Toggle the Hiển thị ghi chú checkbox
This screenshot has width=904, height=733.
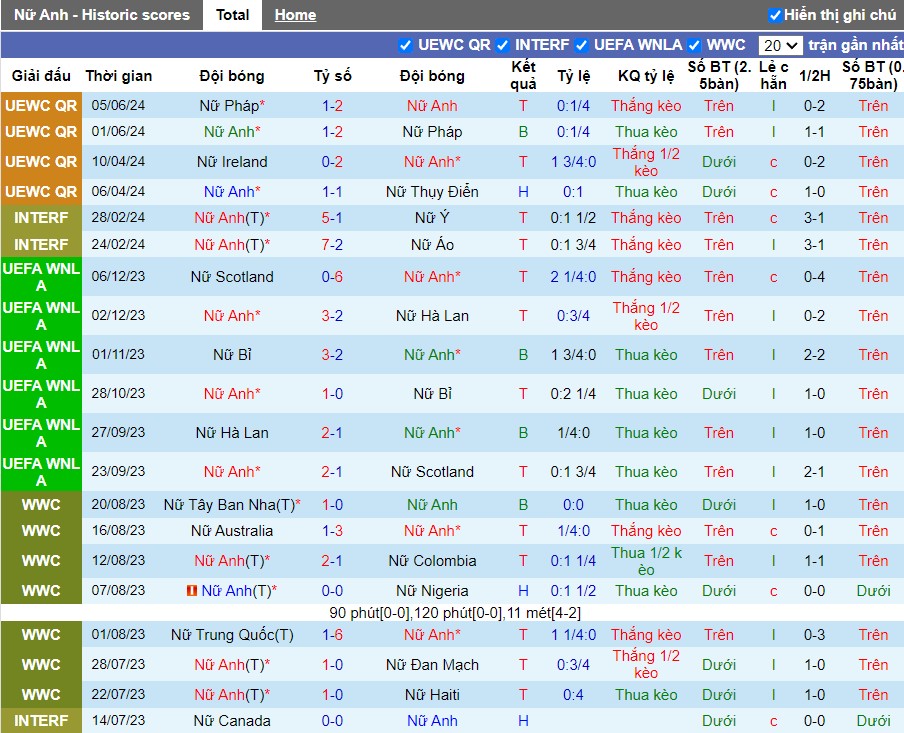[775, 15]
